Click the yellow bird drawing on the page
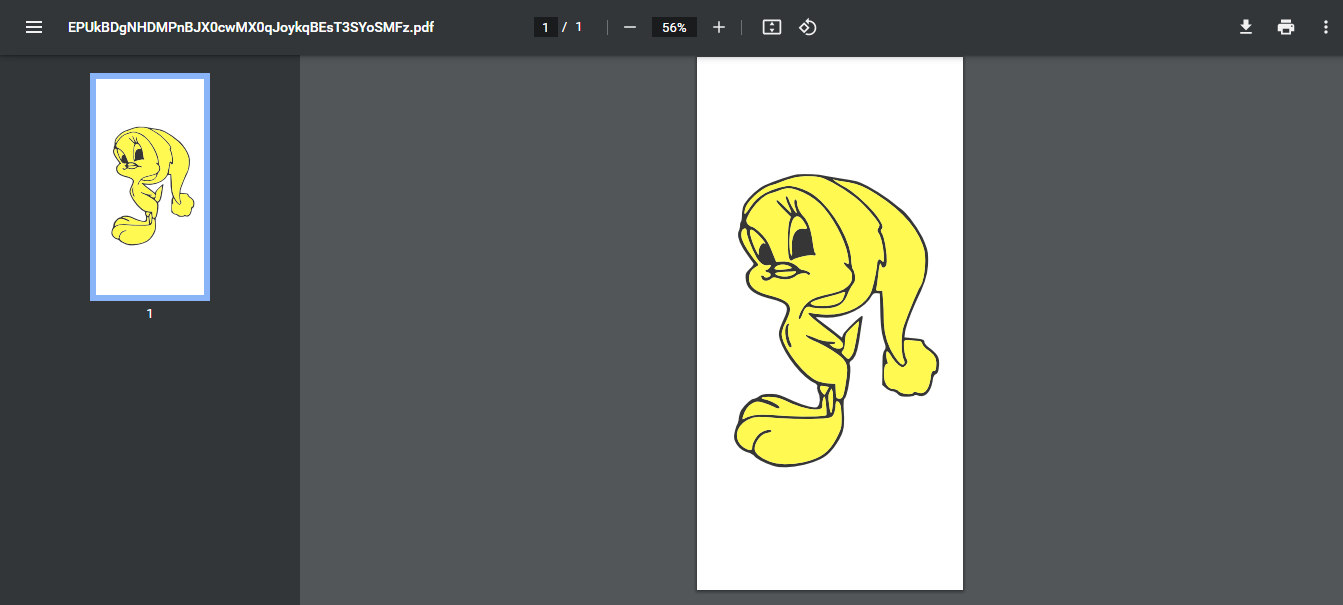The width and height of the screenshot is (1343, 605). coord(837,320)
